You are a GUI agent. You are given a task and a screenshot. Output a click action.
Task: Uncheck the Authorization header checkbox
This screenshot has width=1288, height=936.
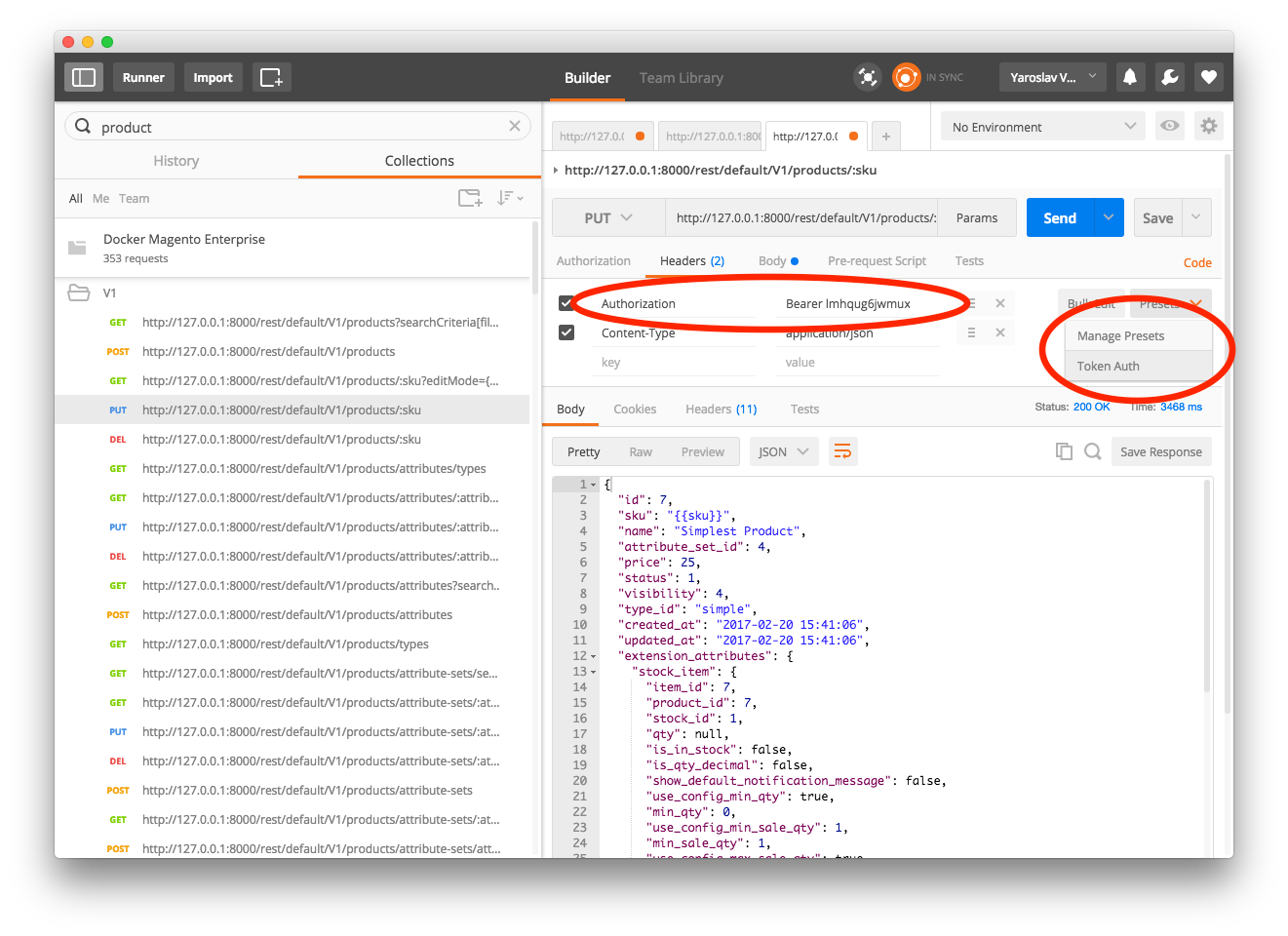(566, 302)
